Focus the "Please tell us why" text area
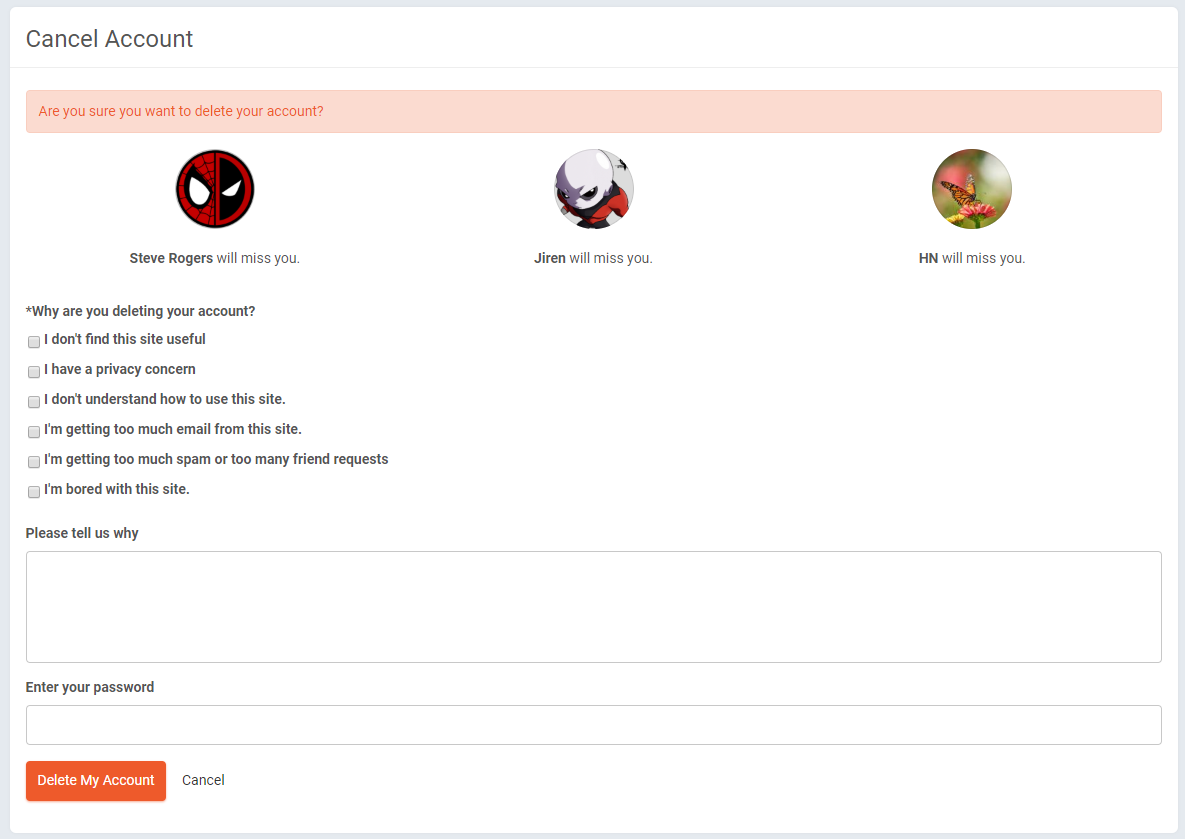The image size is (1185, 839). pyautogui.click(x=593, y=606)
